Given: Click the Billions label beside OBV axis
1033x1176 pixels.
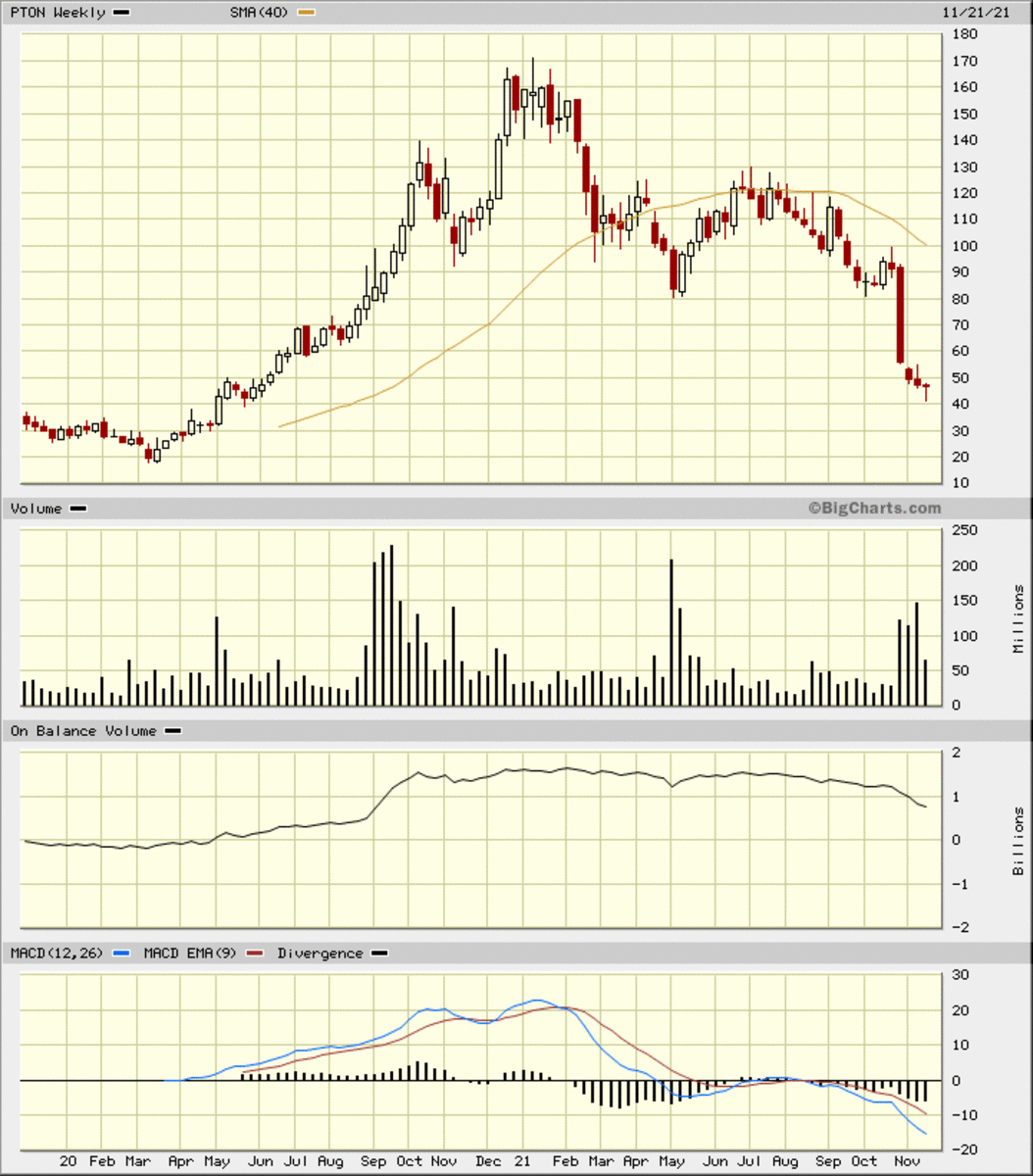Looking at the screenshot, I should tap(1019, 841).
